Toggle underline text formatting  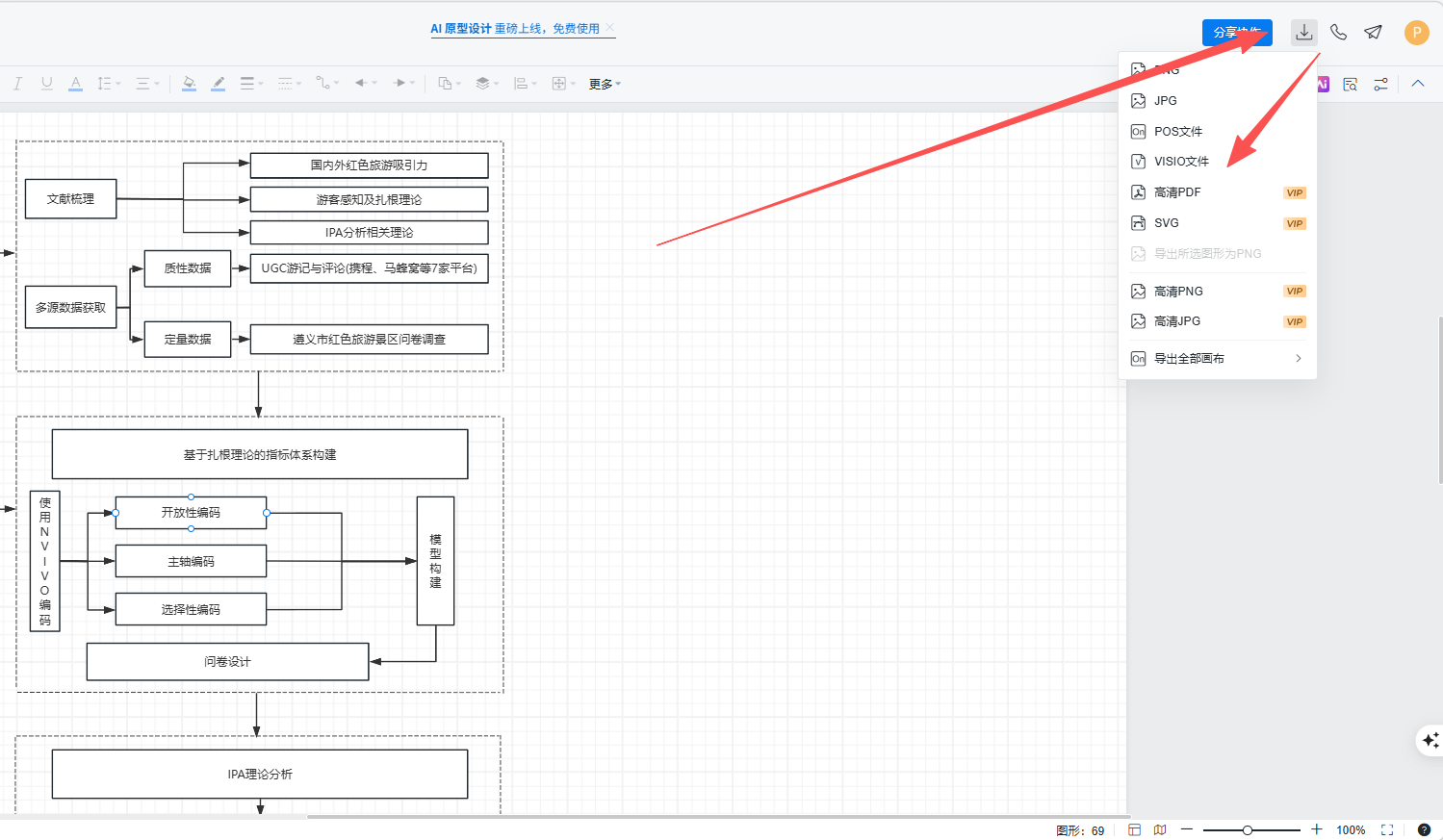(x=46, y=84)
